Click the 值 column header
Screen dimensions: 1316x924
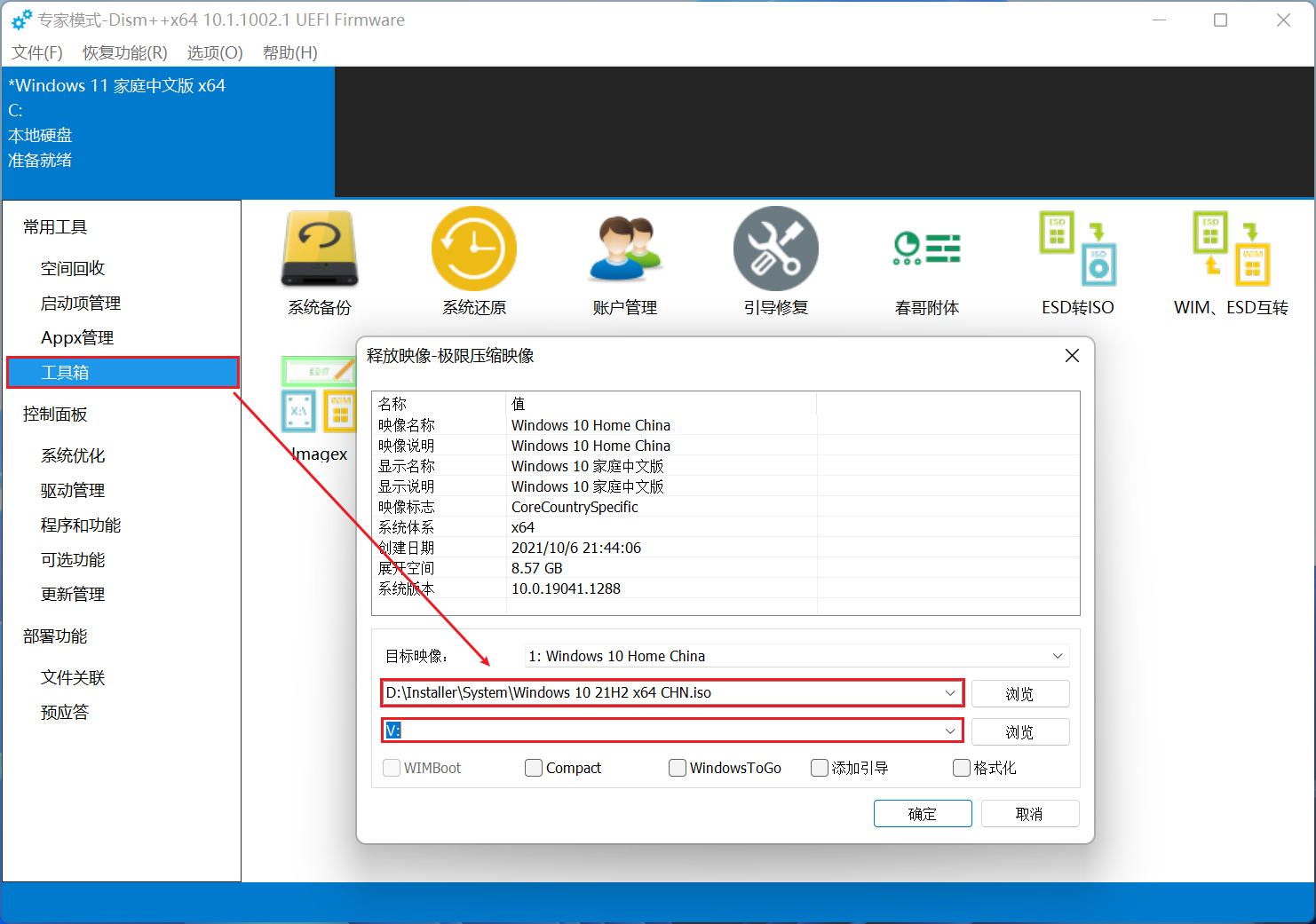662,404
